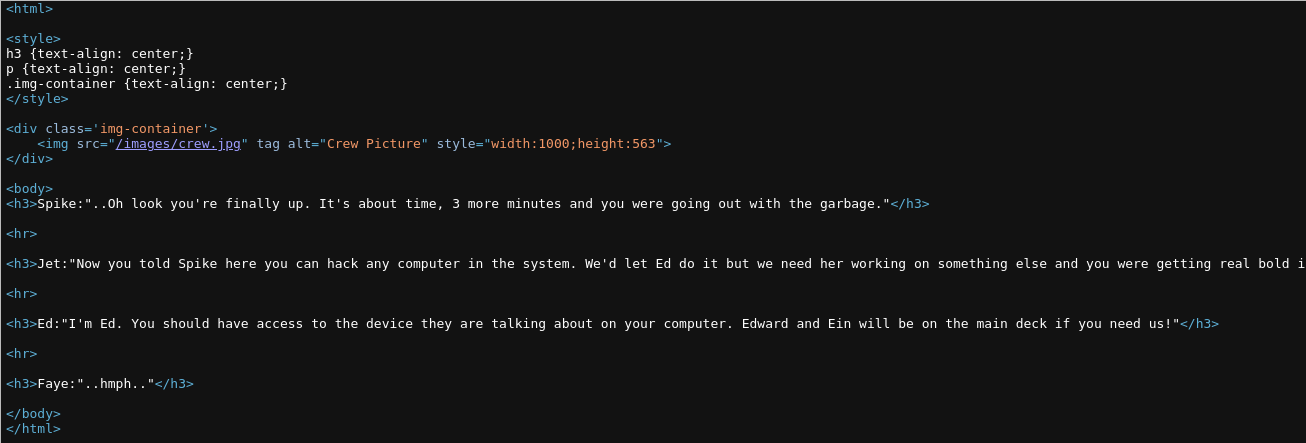
Task: Click the opening body tag
Action: coord(29,189)
